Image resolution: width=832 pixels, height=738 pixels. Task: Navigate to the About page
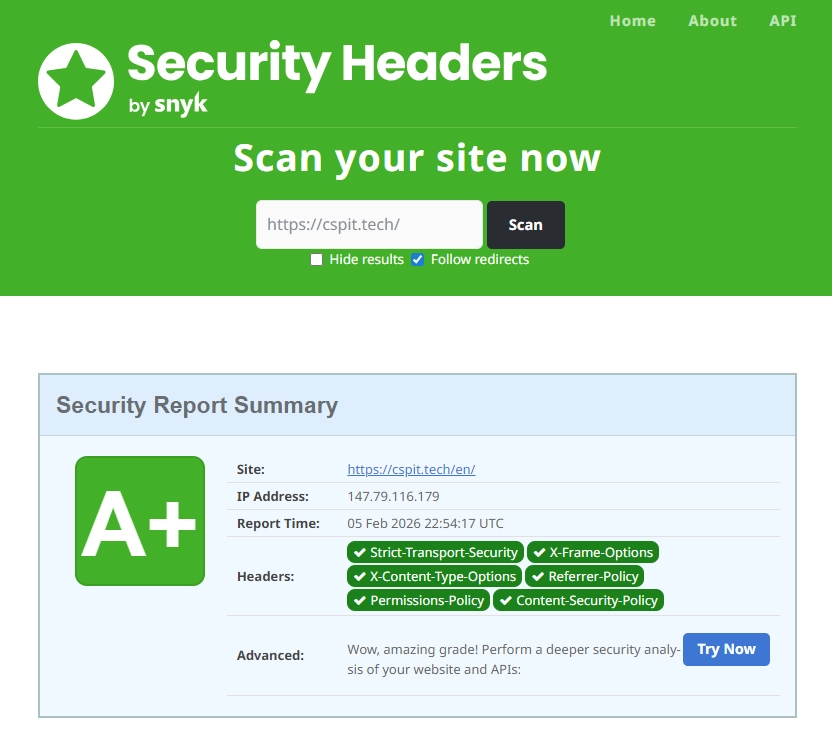pyautogui.click(x=711, y=20)
